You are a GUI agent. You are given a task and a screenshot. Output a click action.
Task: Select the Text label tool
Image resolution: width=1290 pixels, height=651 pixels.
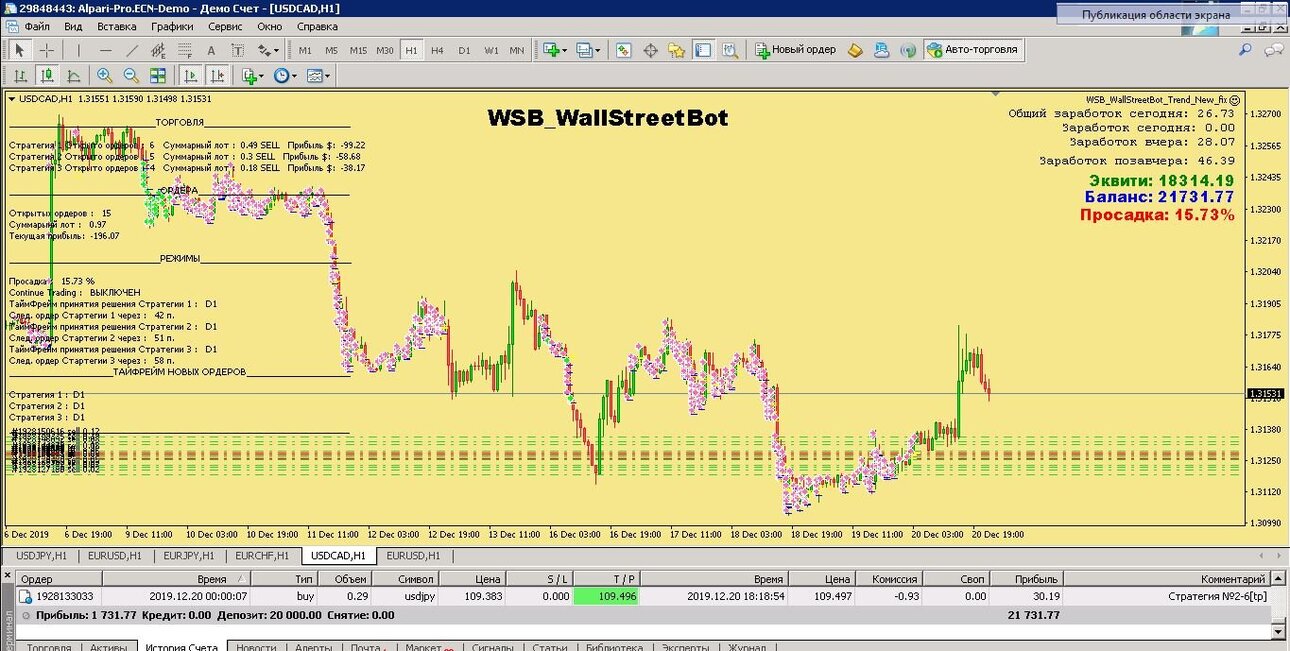pos(237,50)
